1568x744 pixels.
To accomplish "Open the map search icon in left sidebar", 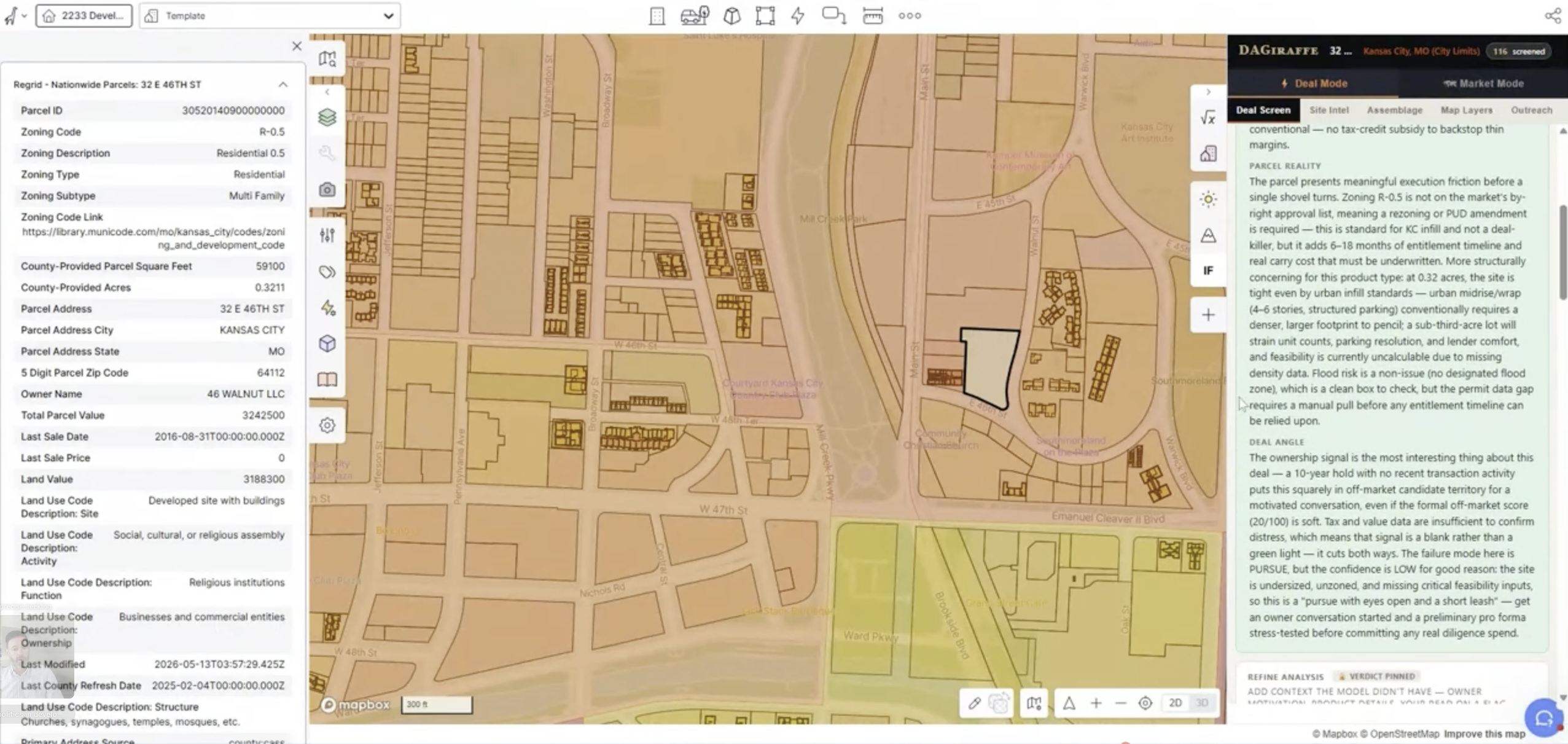I will [x=327, y=59].
